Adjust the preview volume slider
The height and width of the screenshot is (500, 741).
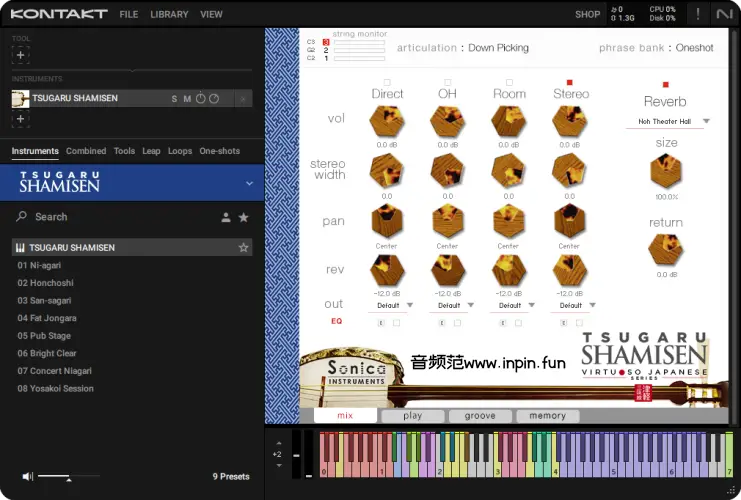(69, 477)
